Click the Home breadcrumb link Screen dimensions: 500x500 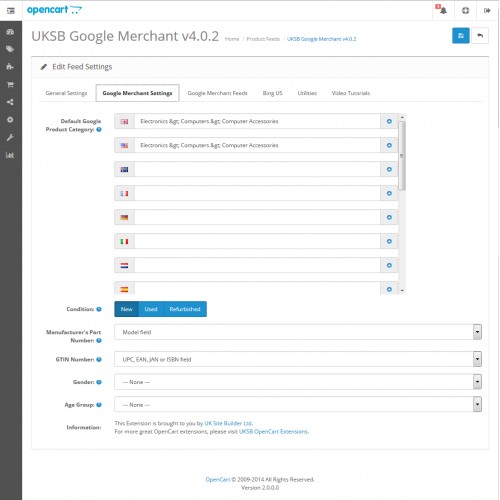(x=232, y=39)
